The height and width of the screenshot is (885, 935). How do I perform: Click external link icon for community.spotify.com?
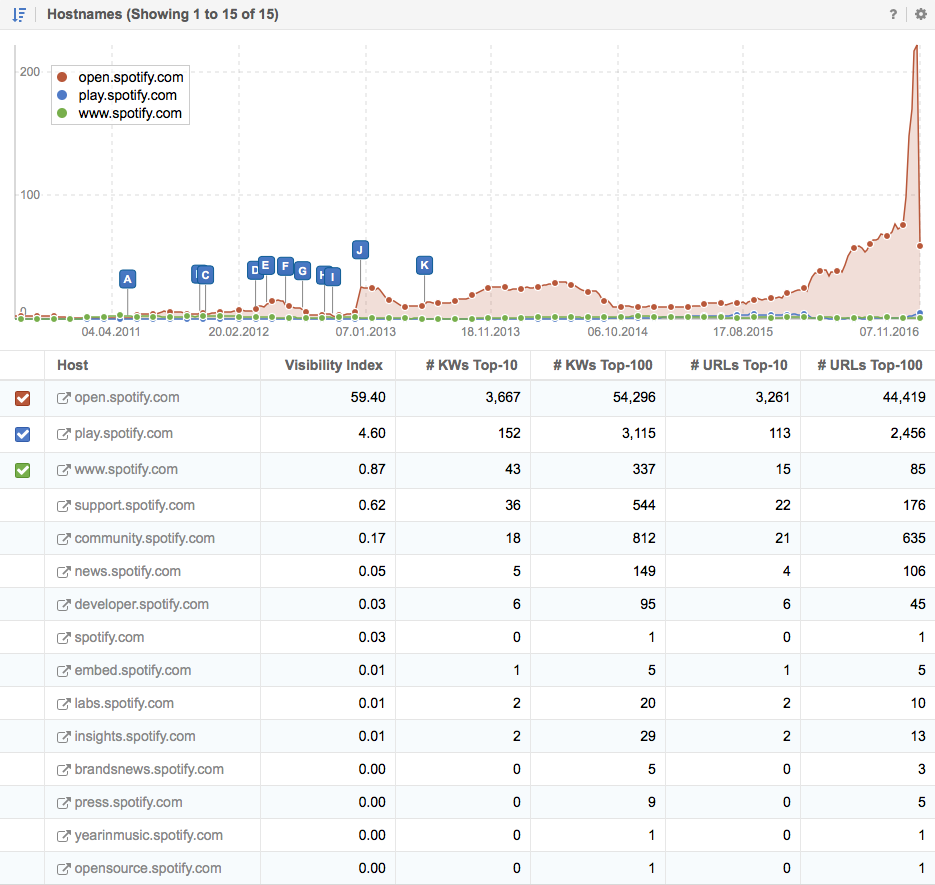pos(64,539)
